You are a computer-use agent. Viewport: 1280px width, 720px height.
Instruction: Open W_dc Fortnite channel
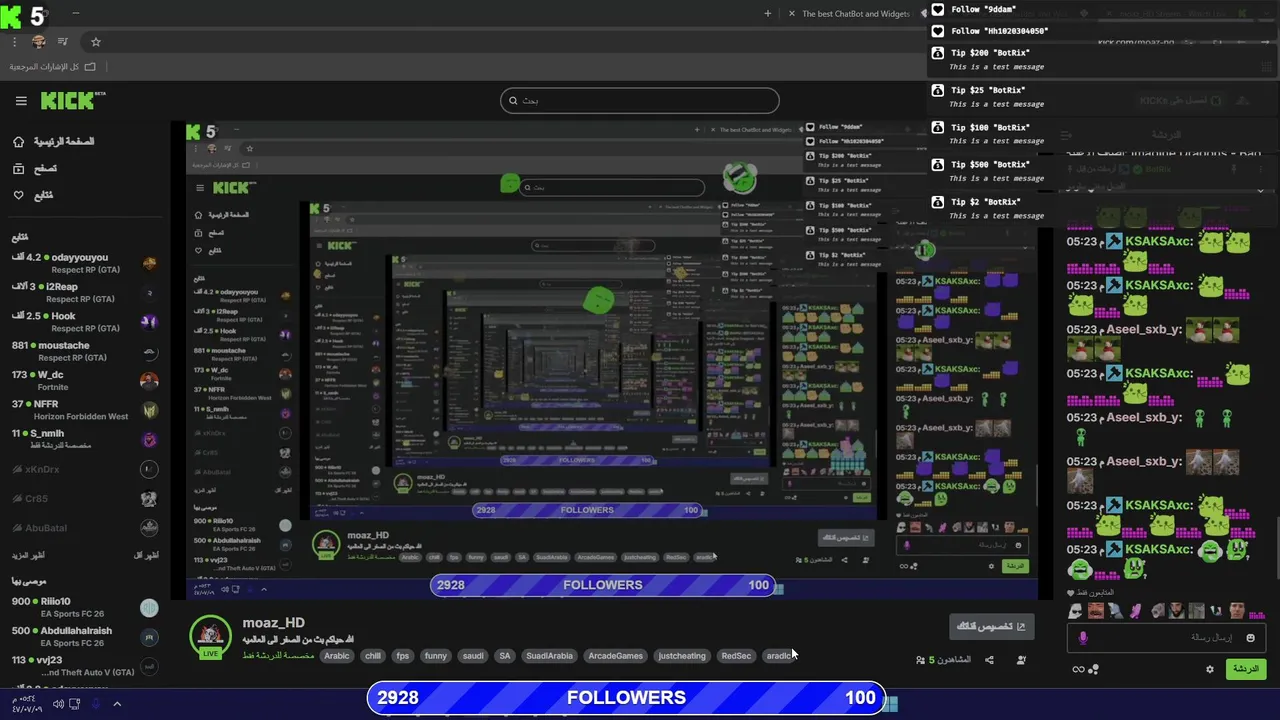[82, 380]
